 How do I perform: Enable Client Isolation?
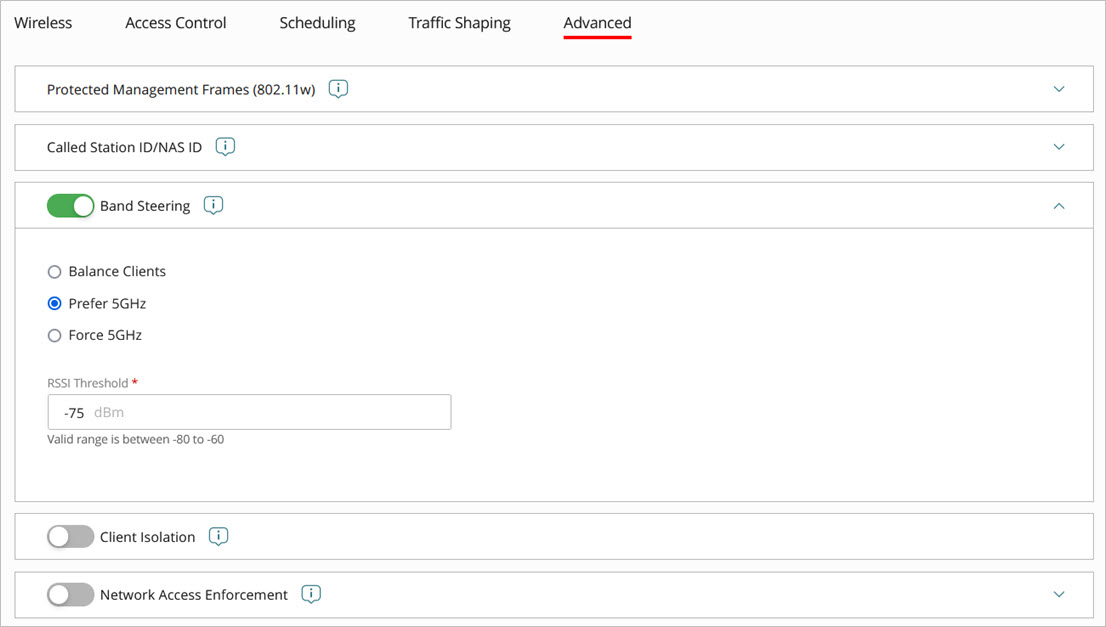coord(70,536)
